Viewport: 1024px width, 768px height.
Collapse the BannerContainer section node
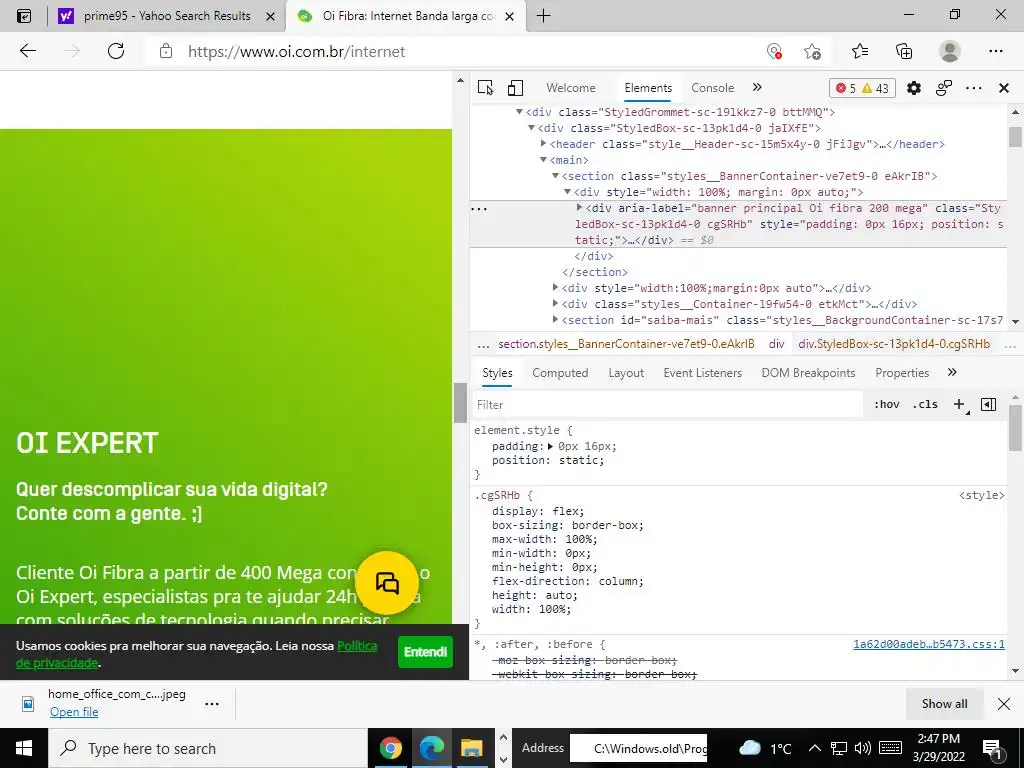(556, 176)
